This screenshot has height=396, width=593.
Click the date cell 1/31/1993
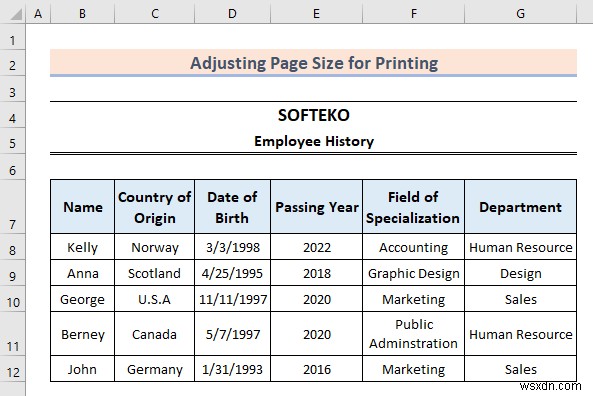(232, 369)
